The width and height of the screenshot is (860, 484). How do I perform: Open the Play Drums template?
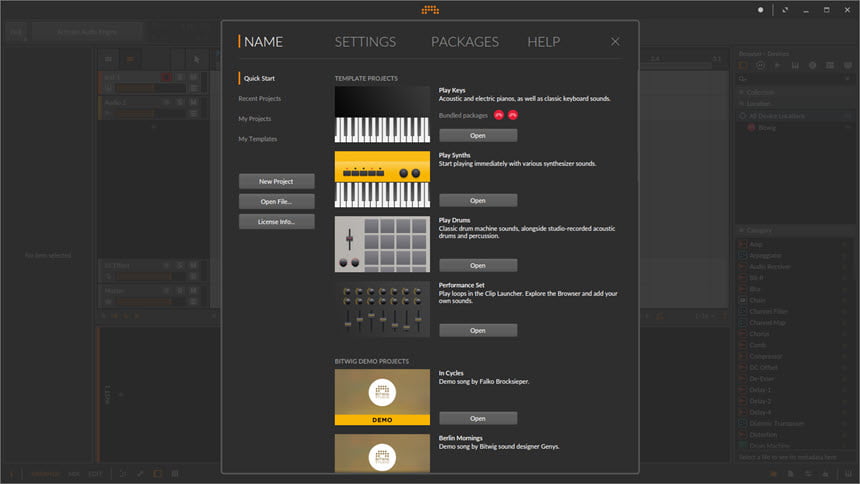click(478, 265)
